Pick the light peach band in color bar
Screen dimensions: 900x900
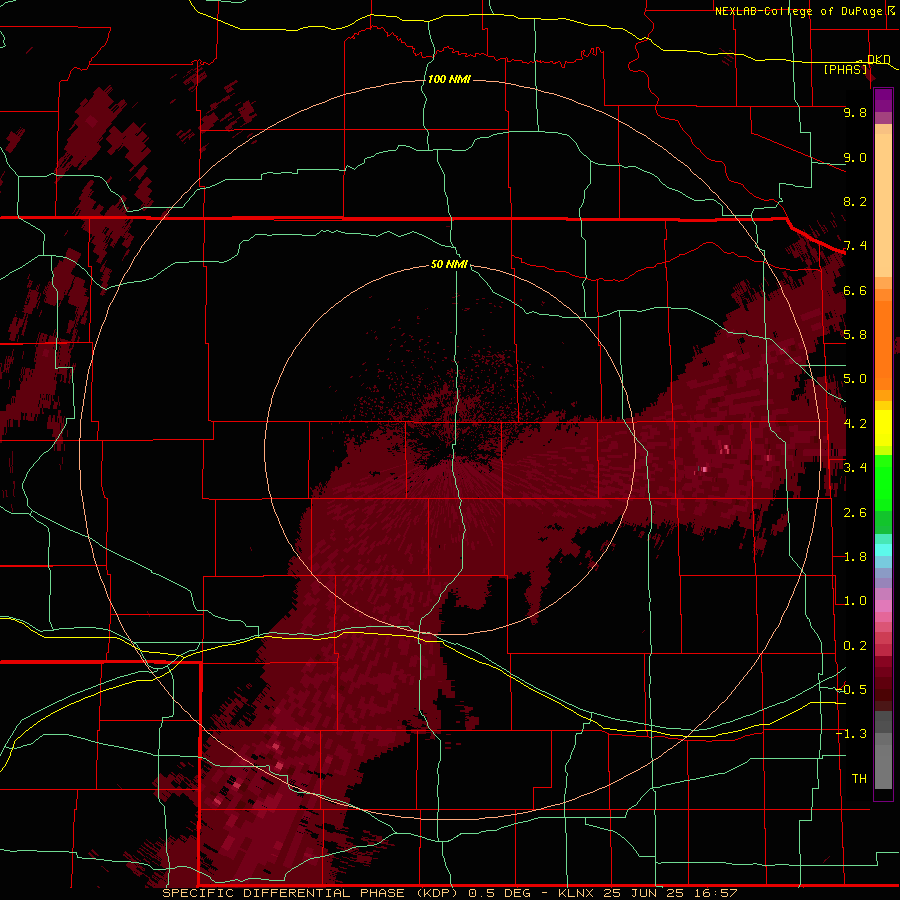point(883,207)
